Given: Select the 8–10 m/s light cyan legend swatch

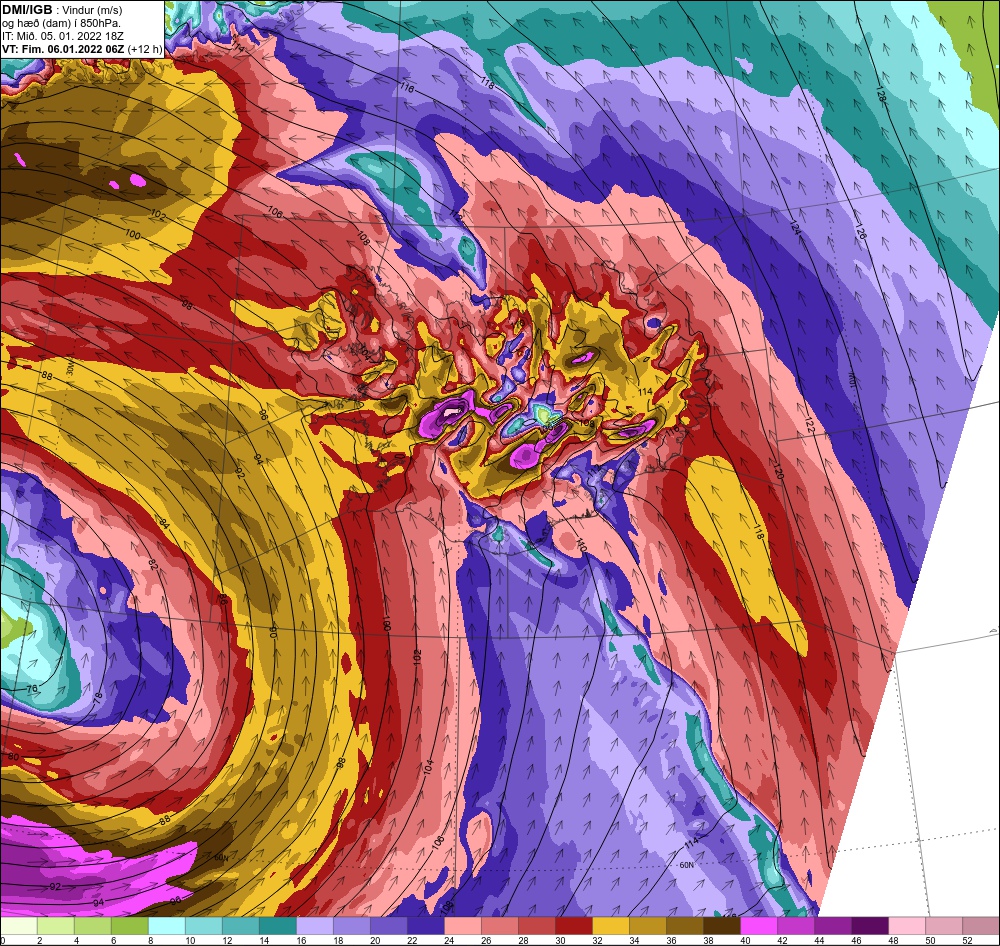Looking at the screenshot, I should [167, 926].
